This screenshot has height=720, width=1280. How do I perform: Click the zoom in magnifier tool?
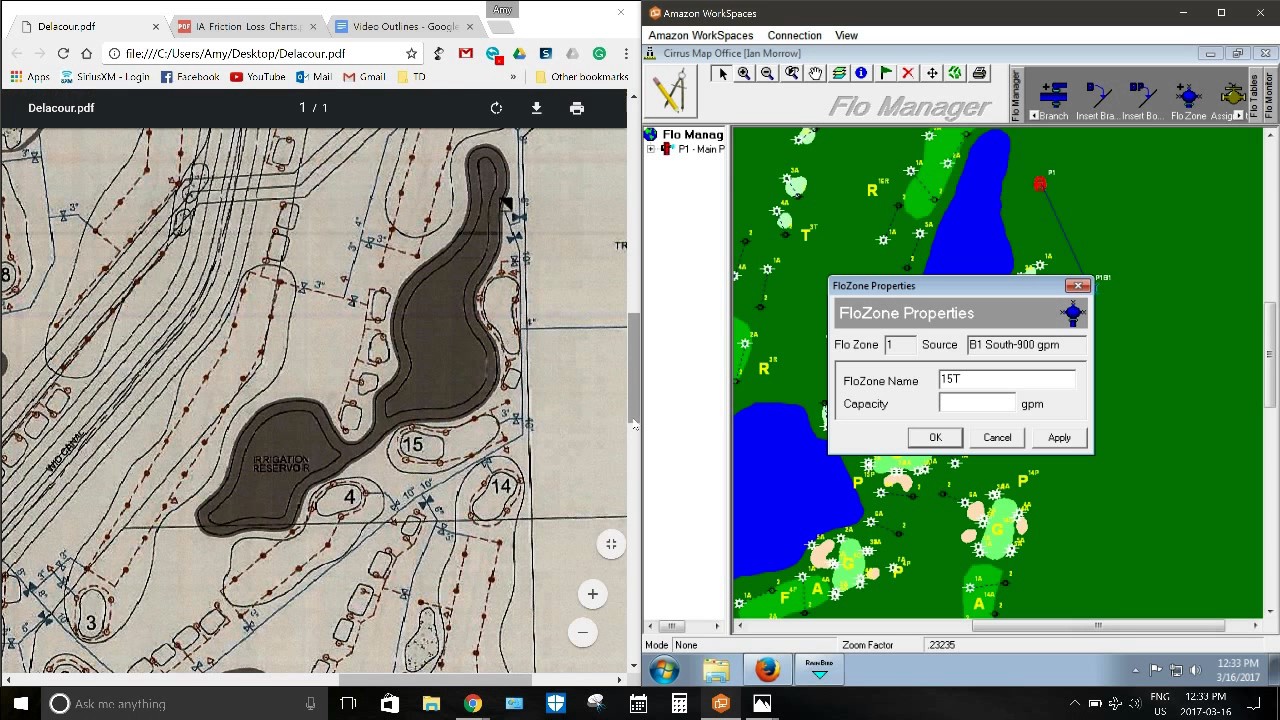tap(744, 74)
